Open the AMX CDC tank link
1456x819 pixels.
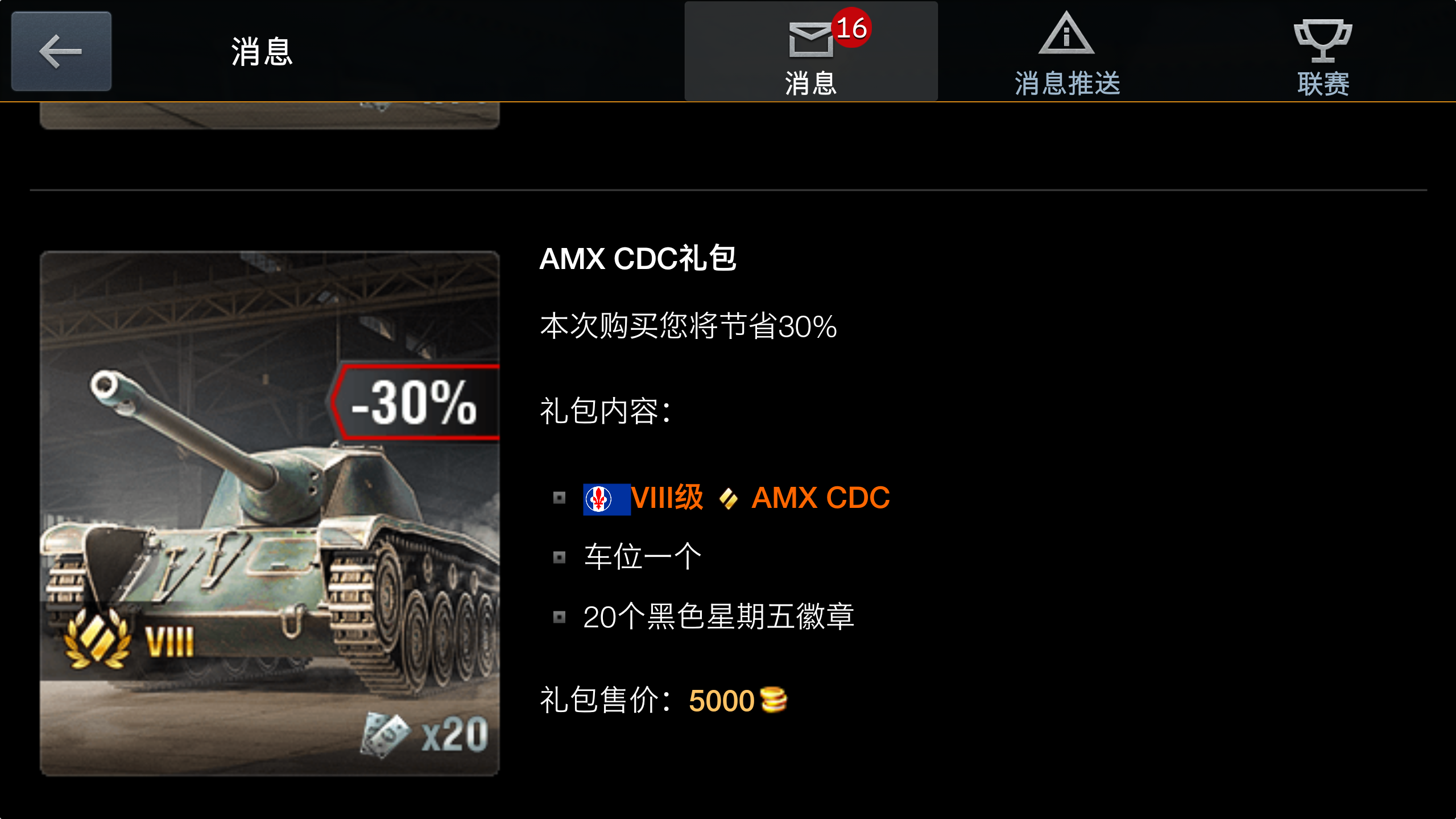820,498
